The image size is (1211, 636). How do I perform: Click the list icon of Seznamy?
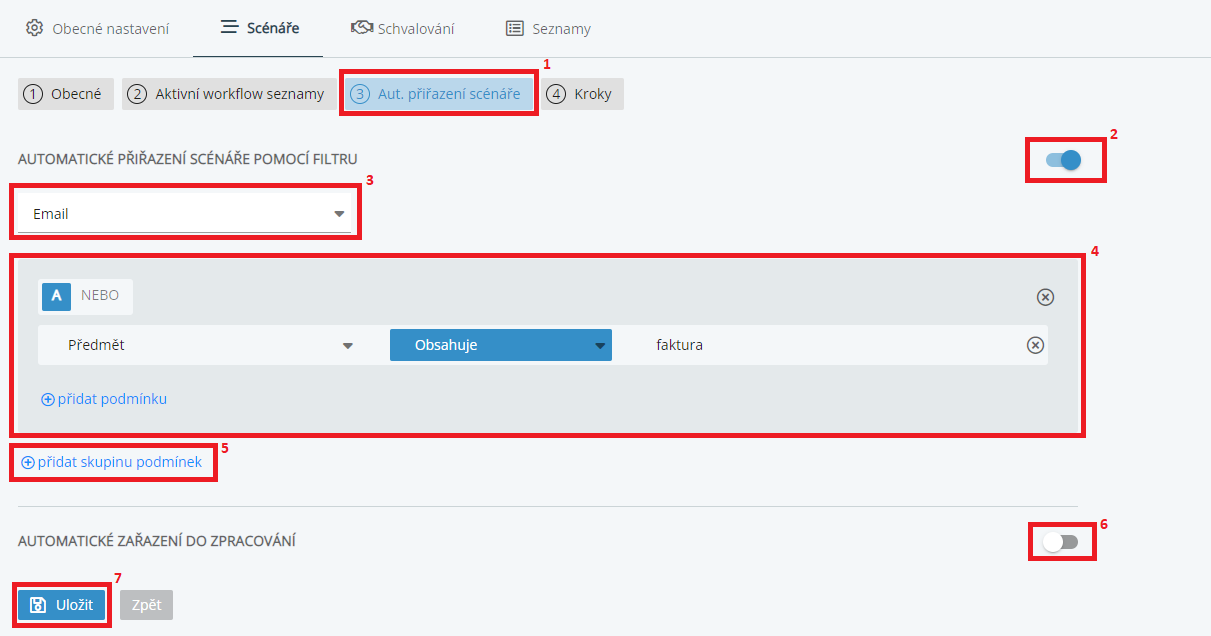pyautogui.click(x=515, y=28)
